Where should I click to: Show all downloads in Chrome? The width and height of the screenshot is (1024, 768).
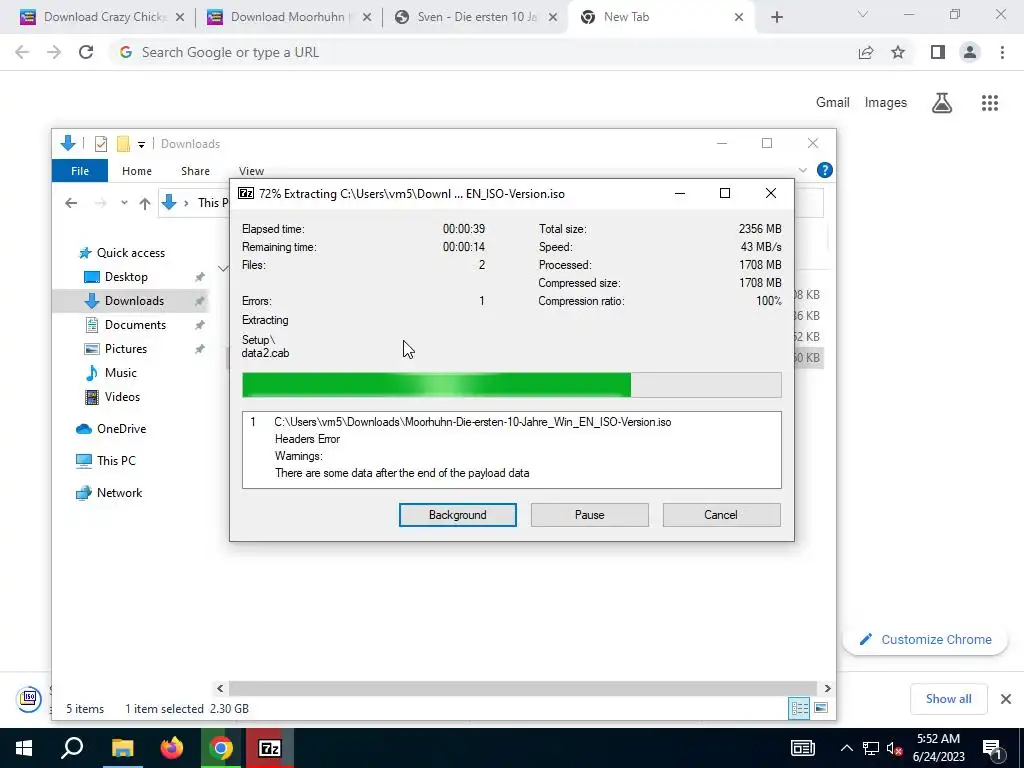(x=948, y=699)
